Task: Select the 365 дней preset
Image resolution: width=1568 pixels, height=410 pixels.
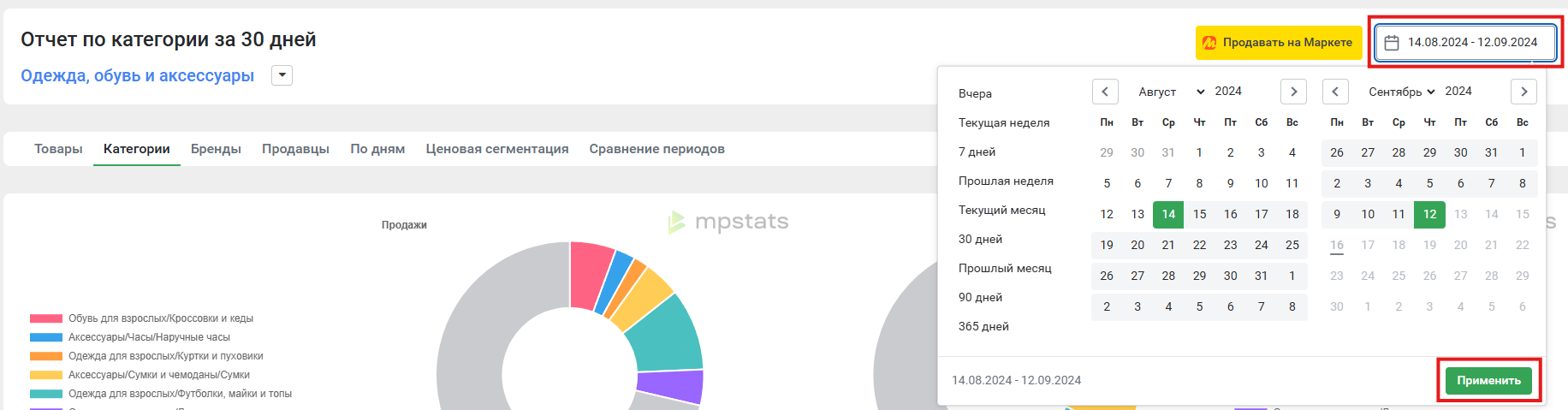Action: point(984,326)
